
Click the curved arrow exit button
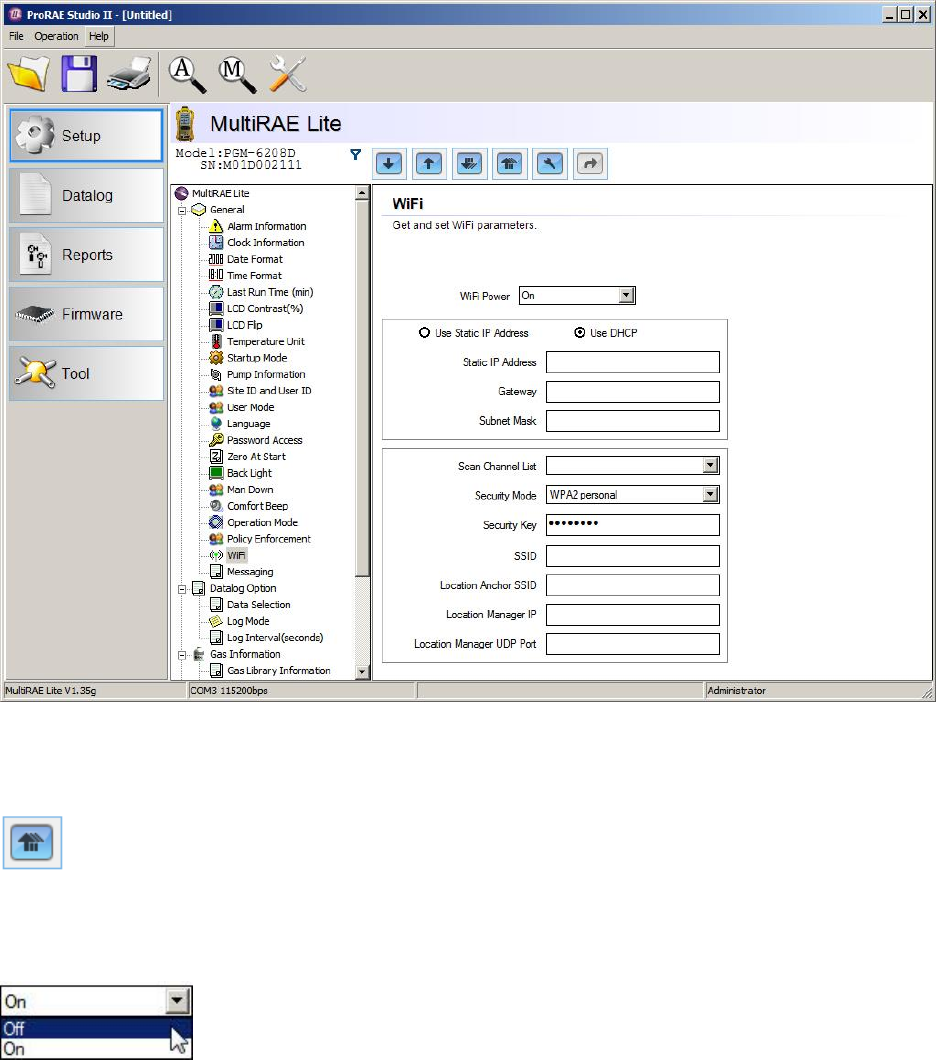click(590, 164)
